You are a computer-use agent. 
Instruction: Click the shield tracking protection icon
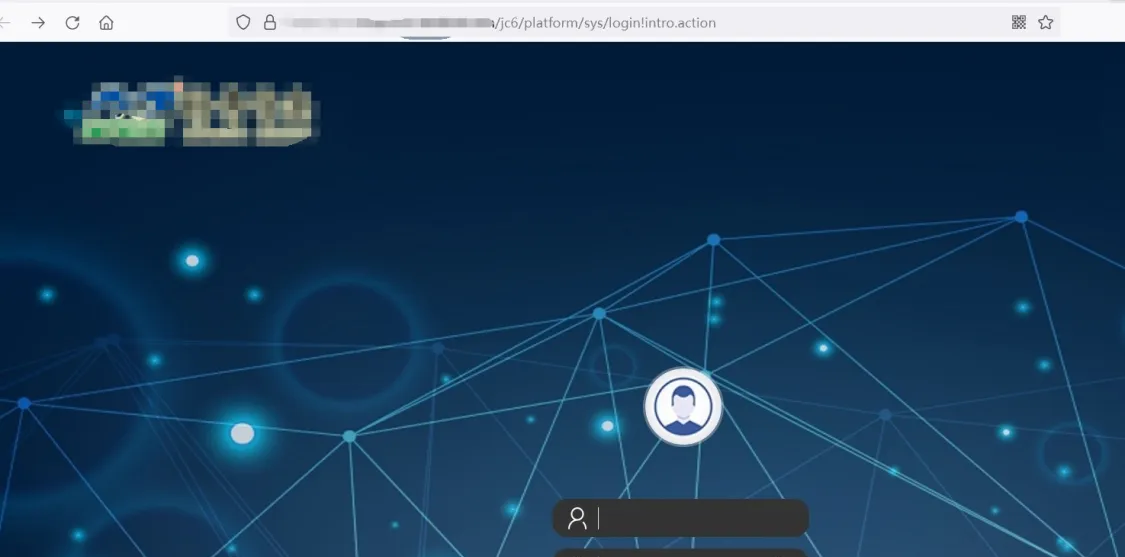click(243, 23)
